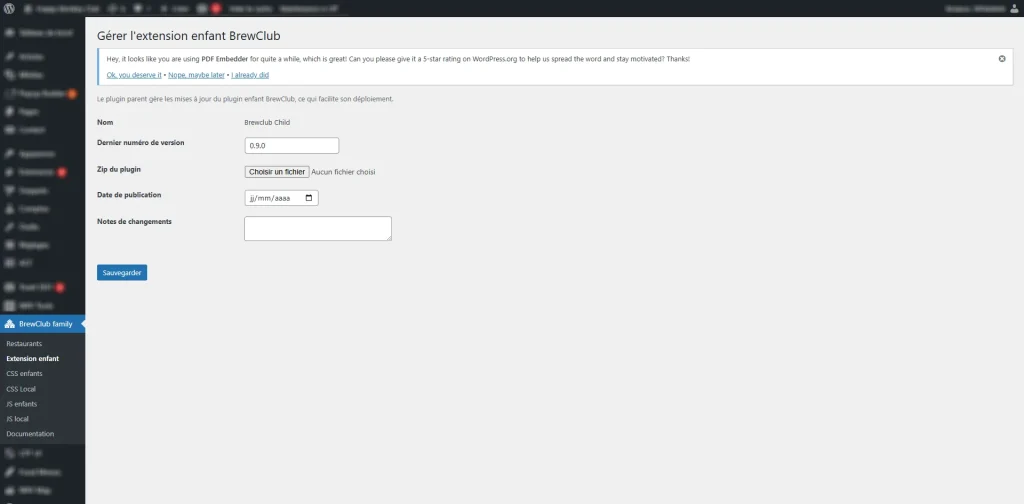Viewport: 1024px width, 504px height.
Task: Navigate to JS enfants submenu
Action: point(22,403)
